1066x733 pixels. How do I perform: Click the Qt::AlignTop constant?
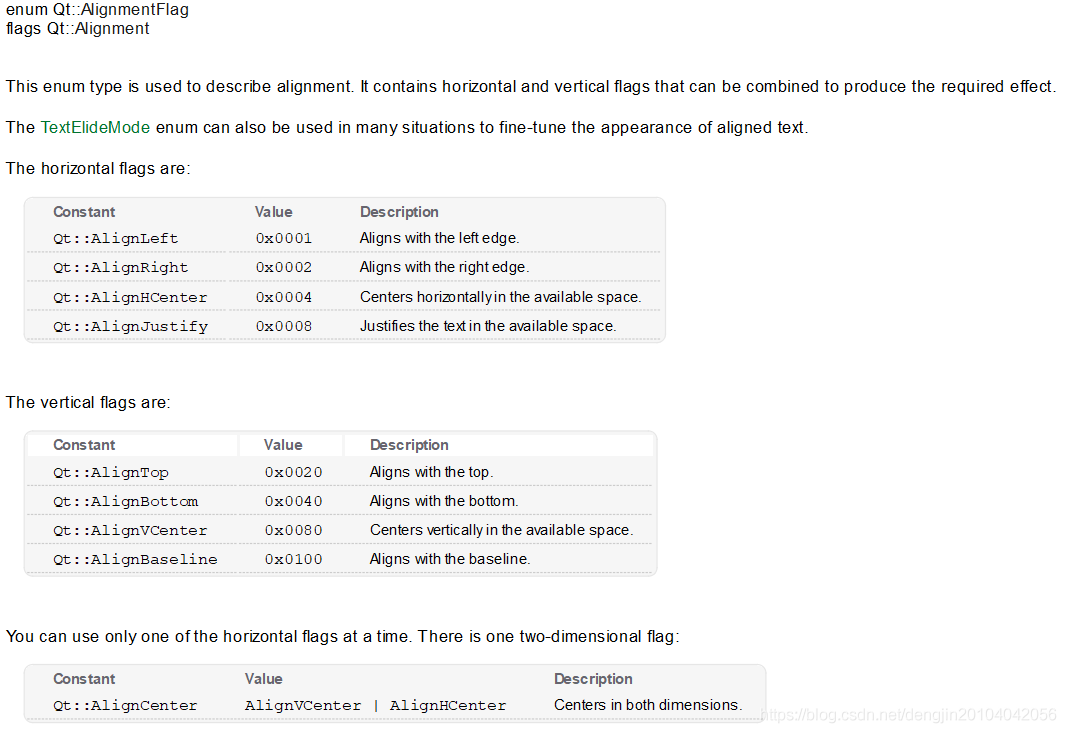(111, 473)
